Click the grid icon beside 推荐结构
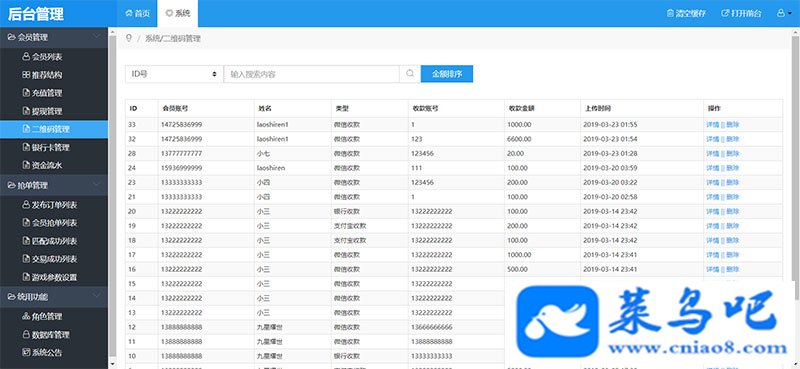Image resolution: width=800 pixels, height=369 pixels. [27, 75]
